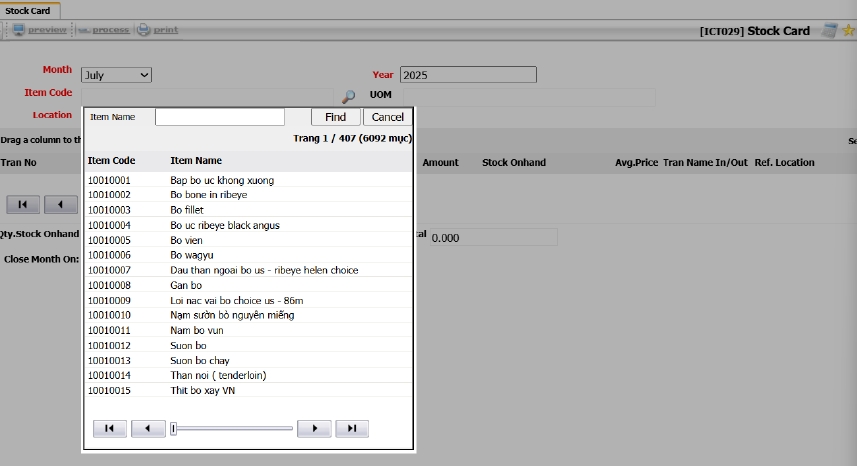Click the preview monitor icon in toolbar
Image resolution: width=857 pixels, height=466 pixels.
click(x=18, y=30)
